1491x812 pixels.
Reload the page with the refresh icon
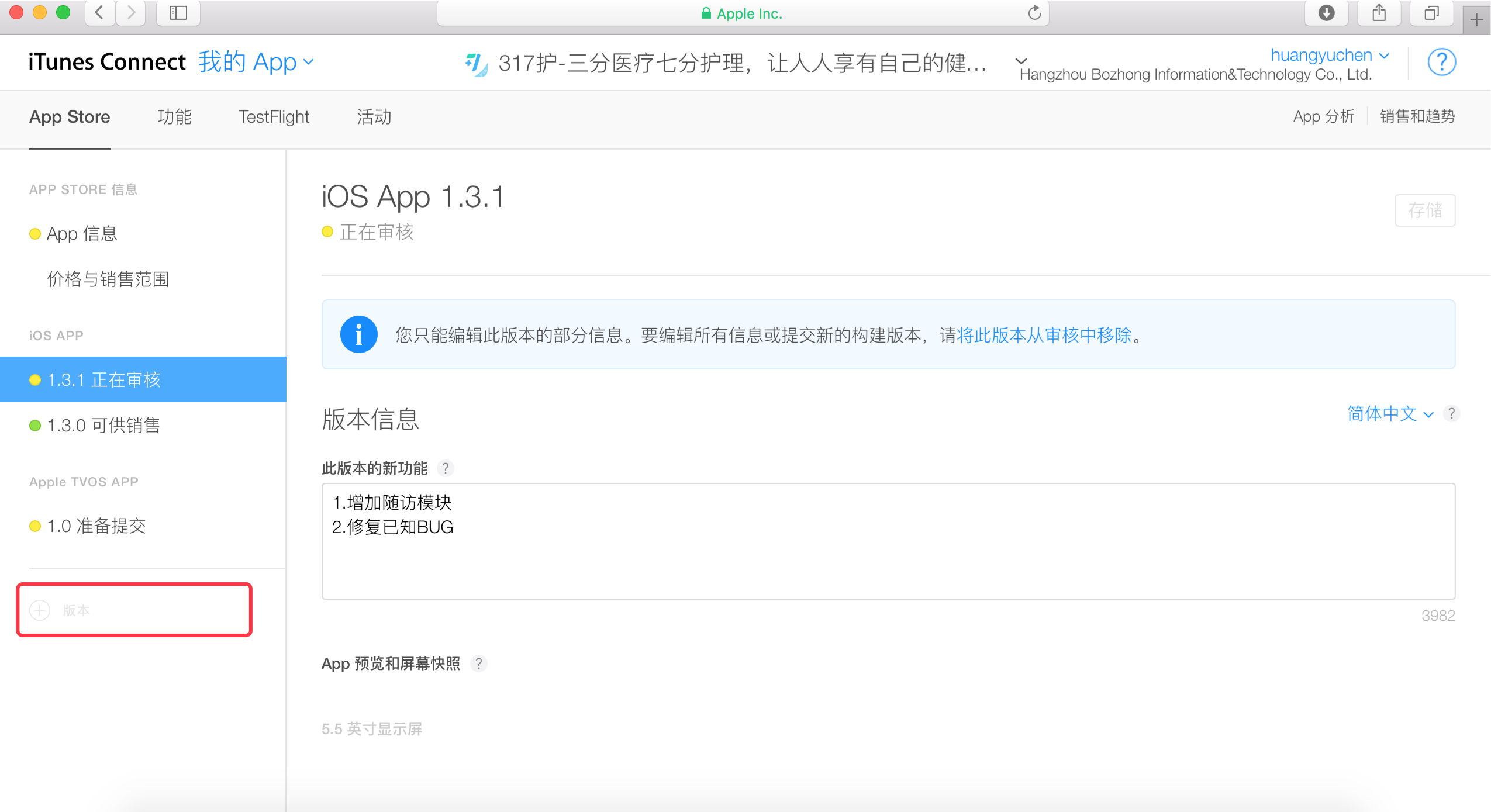point(1034,13)
